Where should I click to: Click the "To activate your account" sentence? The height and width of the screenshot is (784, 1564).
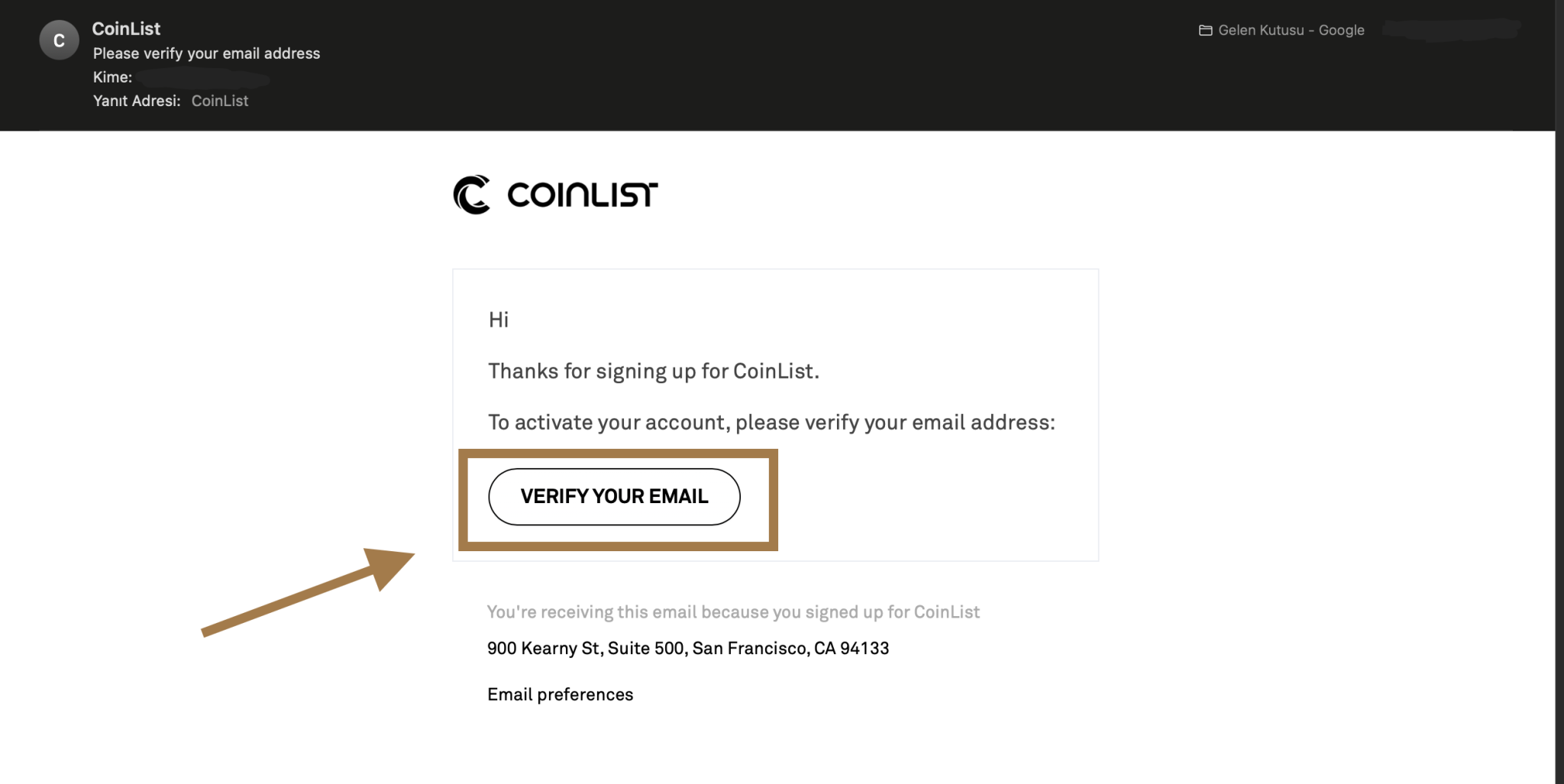click(x=771, y=422)
